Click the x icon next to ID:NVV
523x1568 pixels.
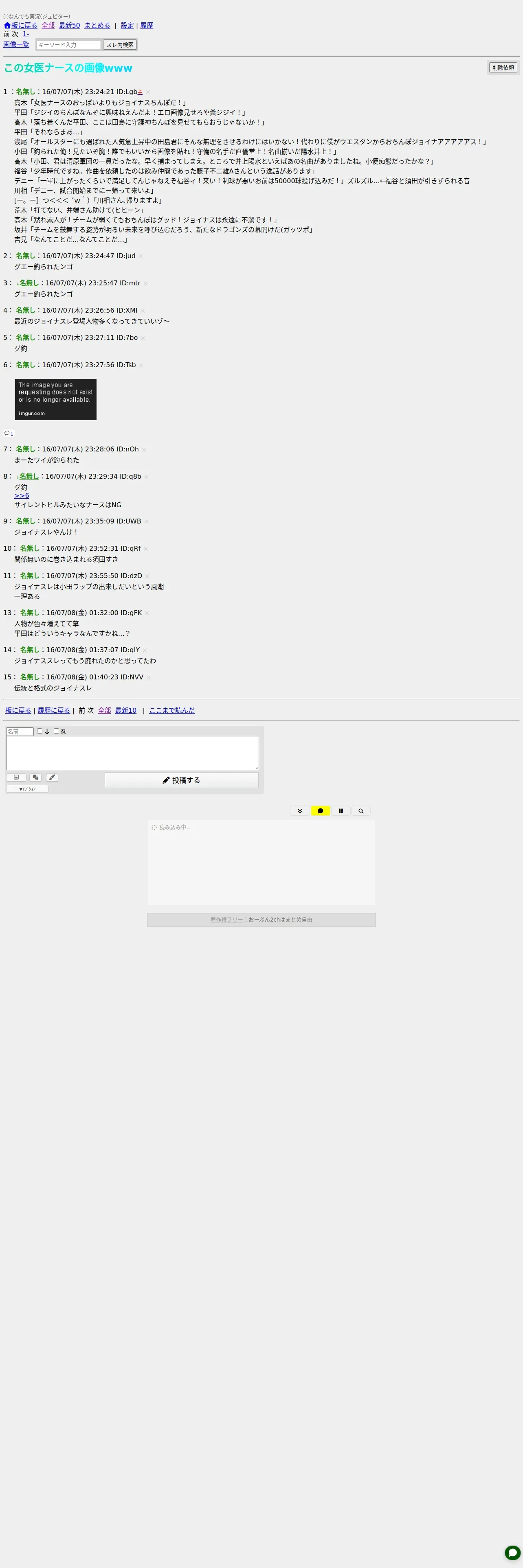(x=149, y=677)
